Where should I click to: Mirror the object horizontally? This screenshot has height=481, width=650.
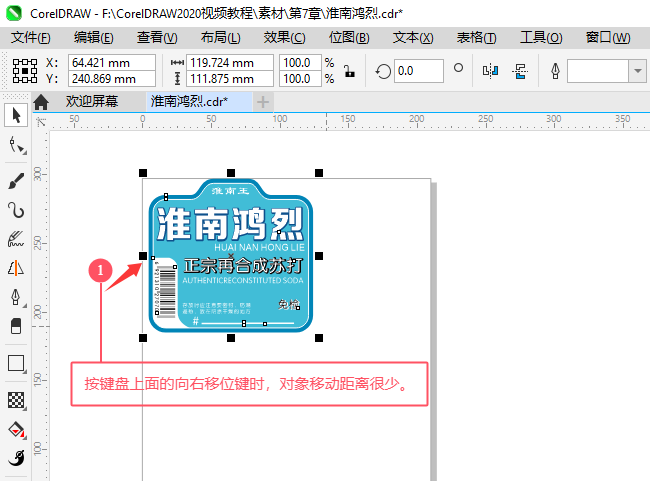(490, 71)
